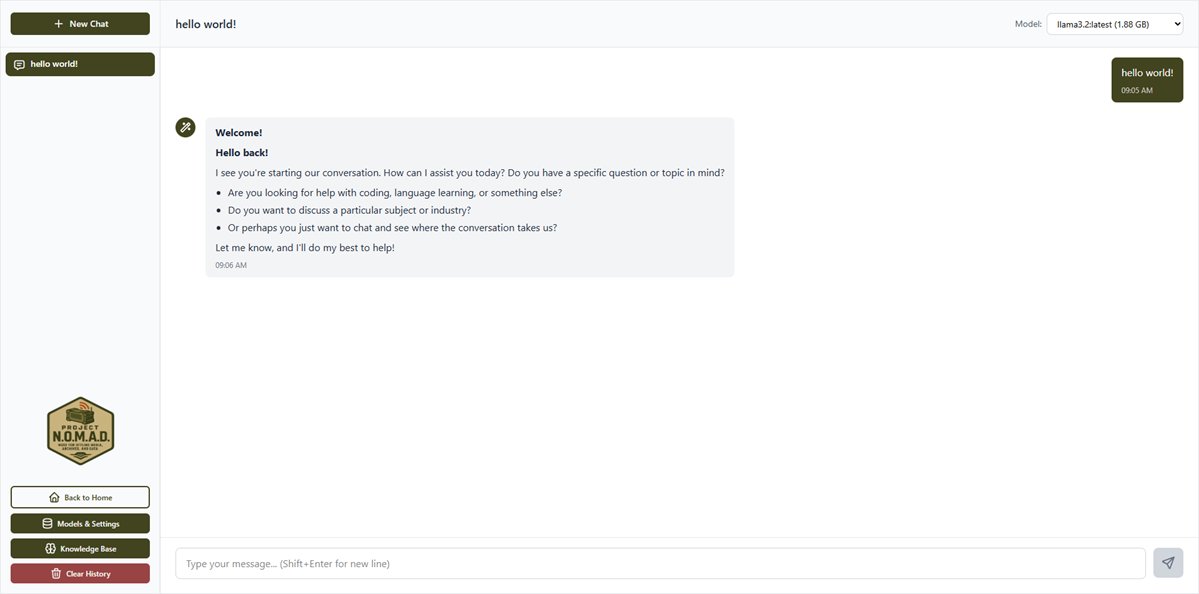This screenshot has height=594, width=1199.
Task: Click the brain icon on Knowledge Base
Action: (49, 548)
